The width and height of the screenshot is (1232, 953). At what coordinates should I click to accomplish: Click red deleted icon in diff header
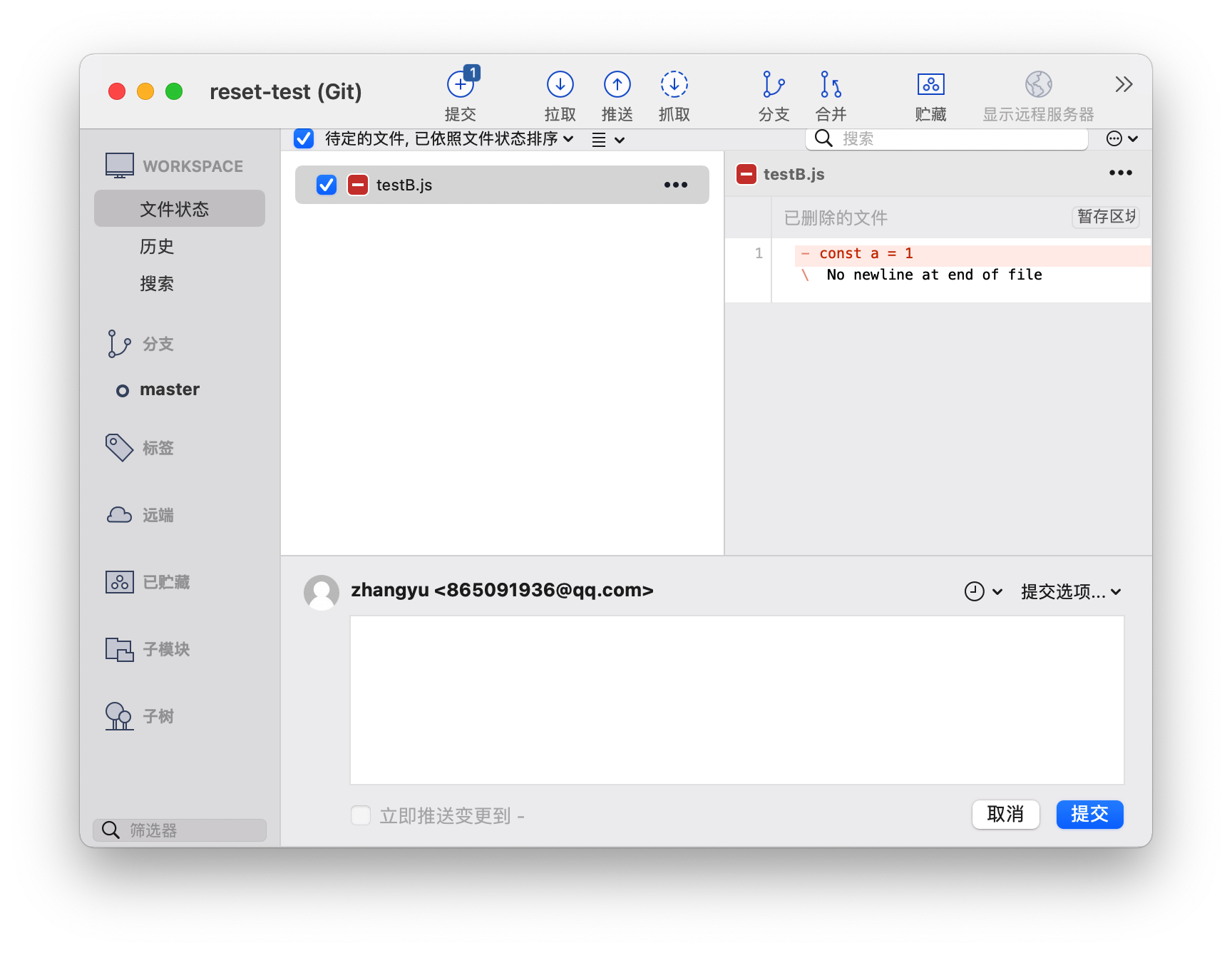[746, 174]
